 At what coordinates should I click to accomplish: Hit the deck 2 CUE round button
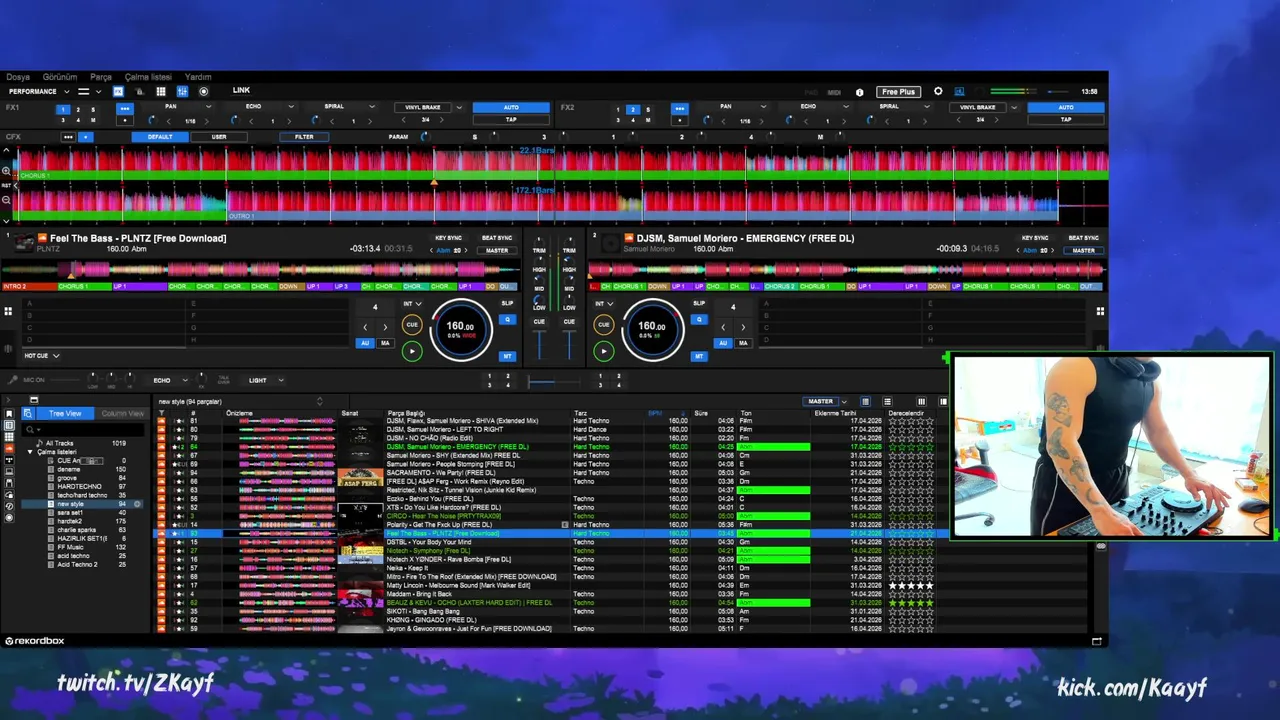(603, 324)
